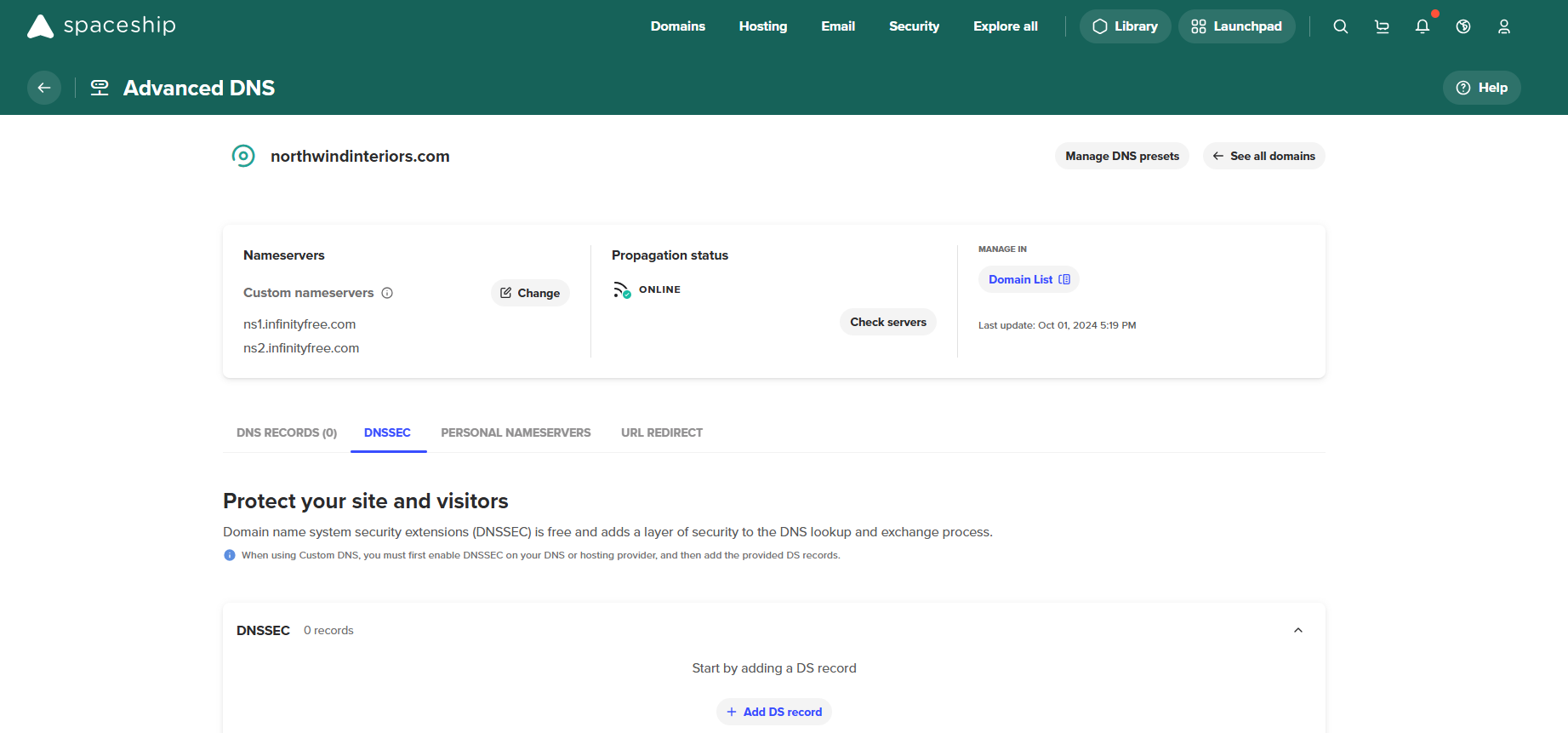
Task: Open the shopping cart
Action: [1382, 26]
